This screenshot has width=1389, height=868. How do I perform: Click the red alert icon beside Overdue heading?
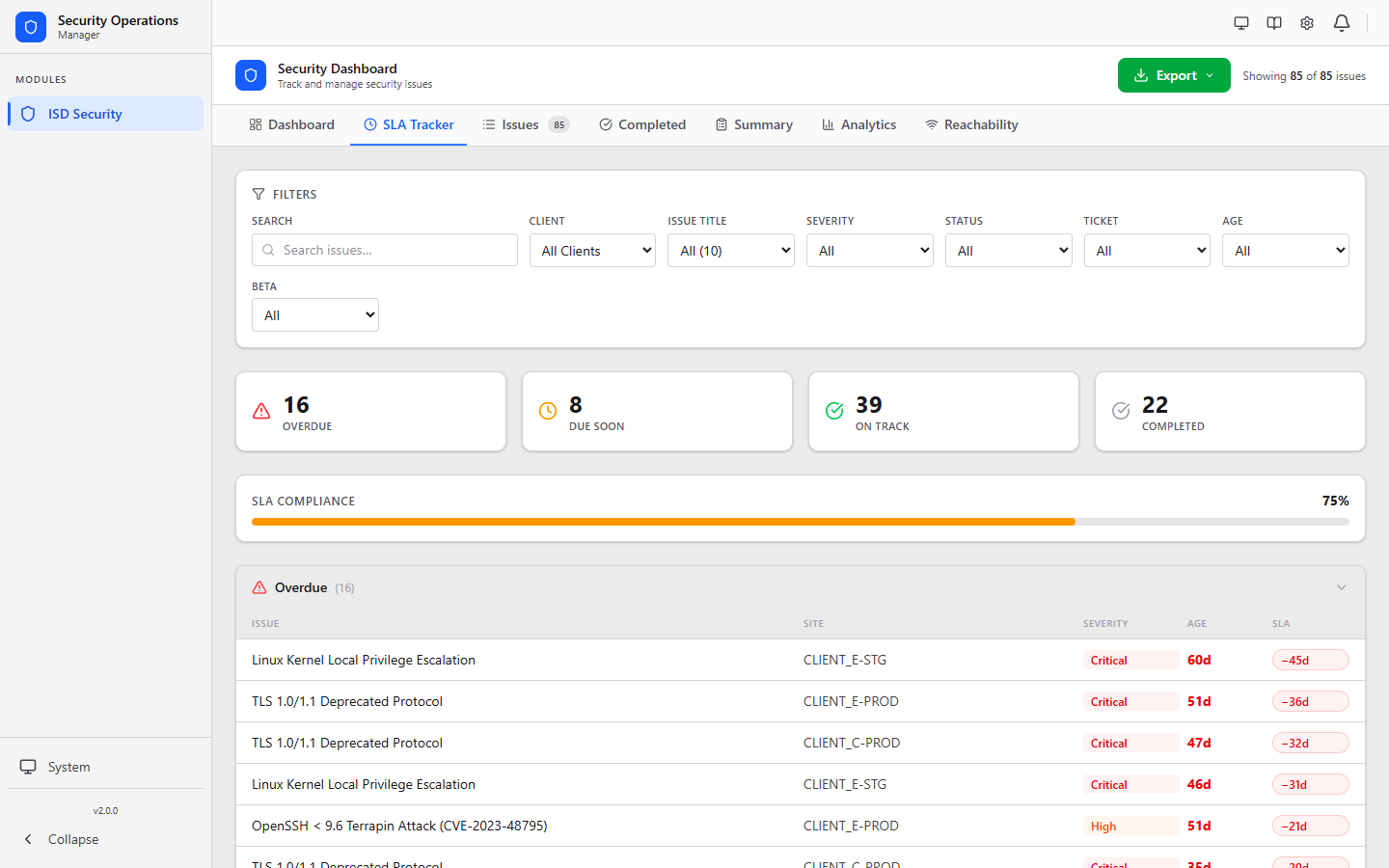(x=259, y=587)
